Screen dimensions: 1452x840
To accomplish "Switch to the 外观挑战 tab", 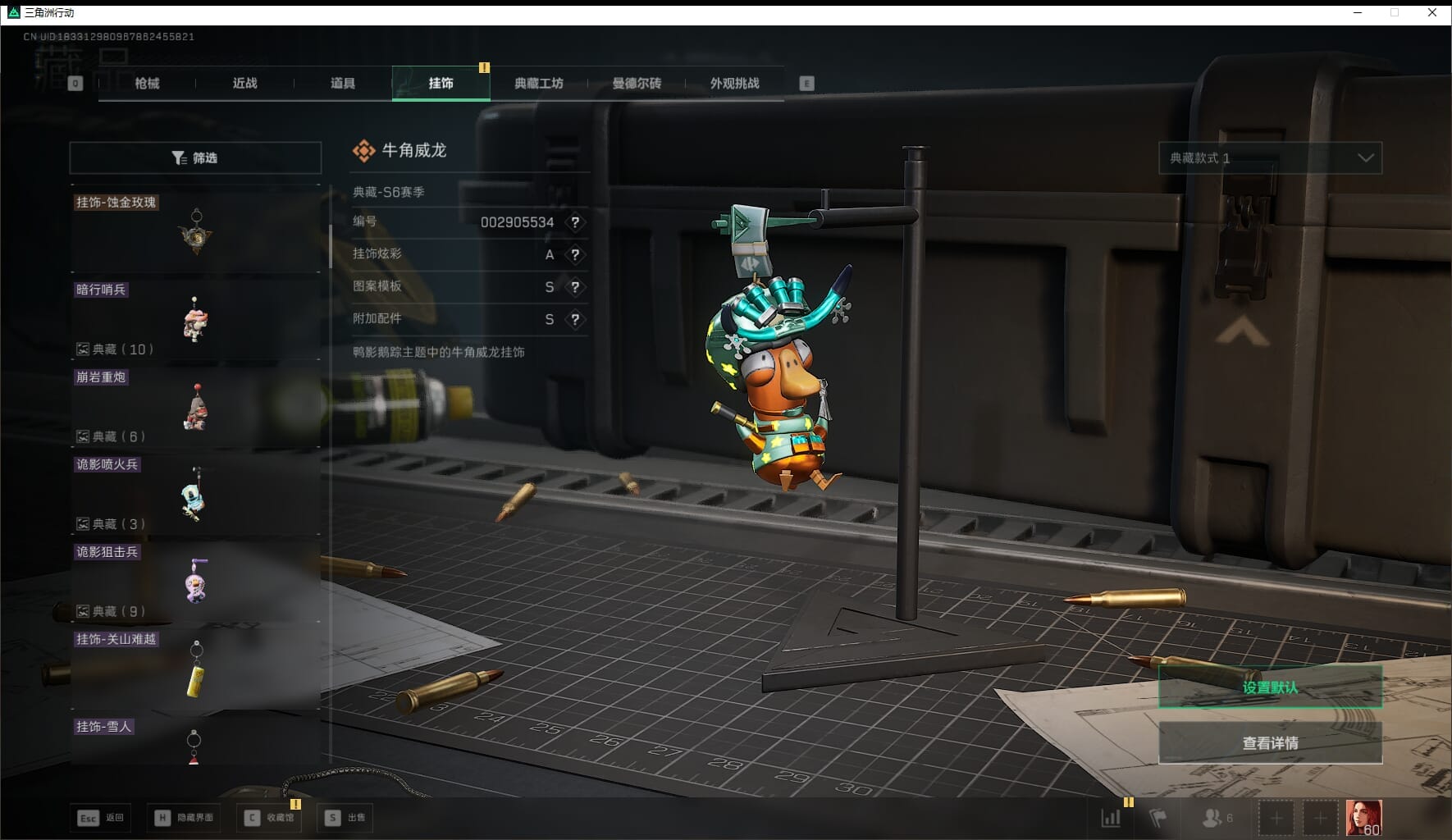I will pyautogui.click(x=734, y=83).
